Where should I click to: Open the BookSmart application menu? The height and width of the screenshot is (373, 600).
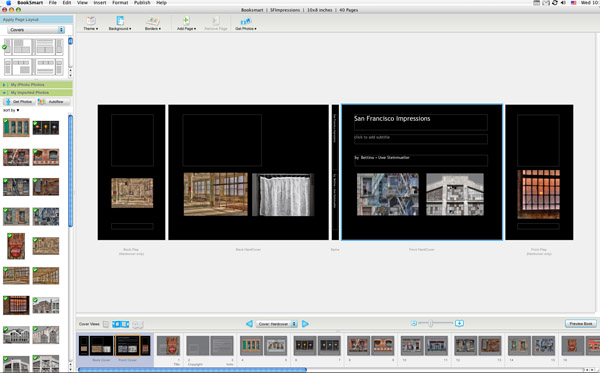click(x=30, y=3)
